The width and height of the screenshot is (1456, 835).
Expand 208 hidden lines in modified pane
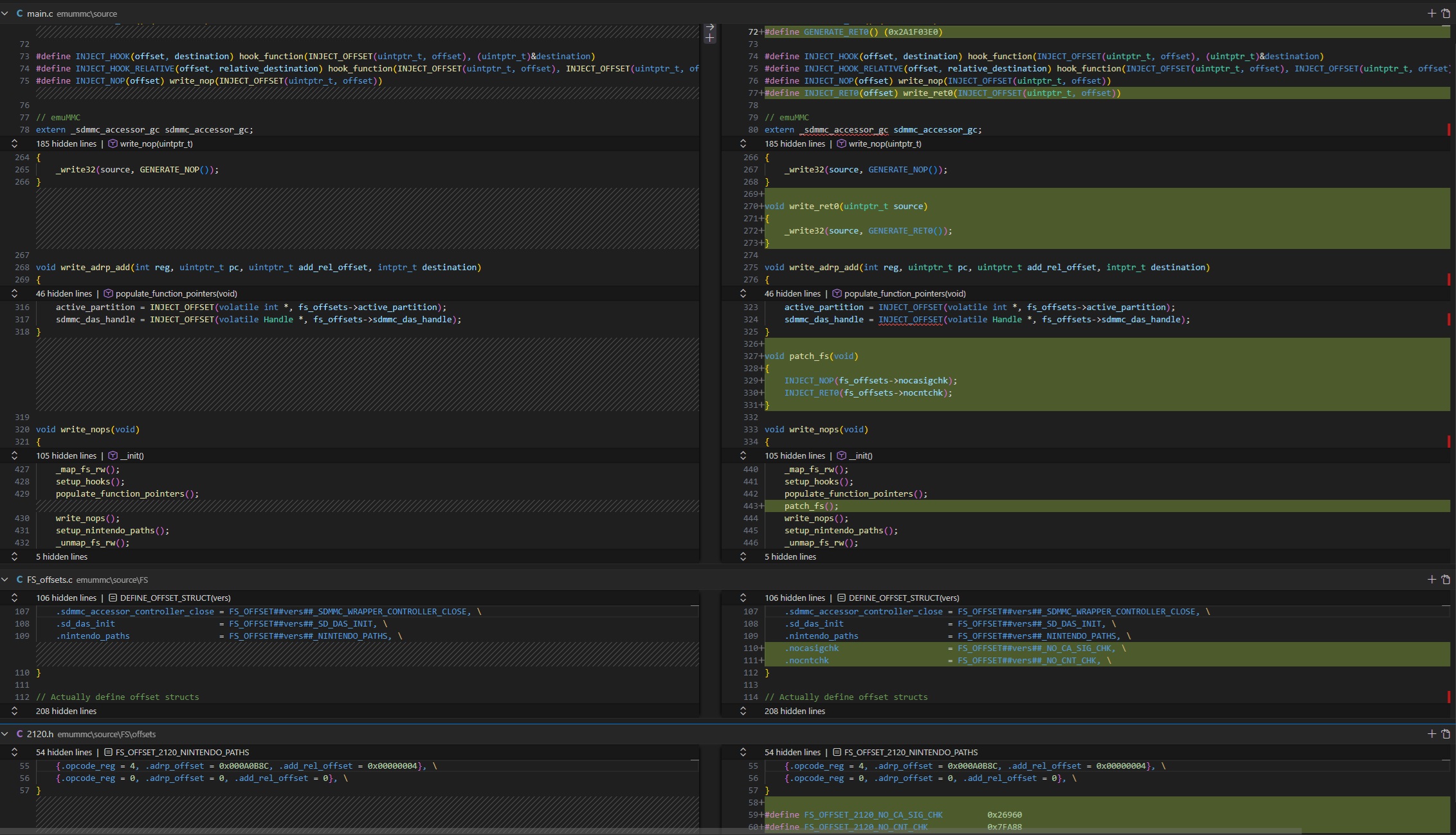(x=743, y=711)
